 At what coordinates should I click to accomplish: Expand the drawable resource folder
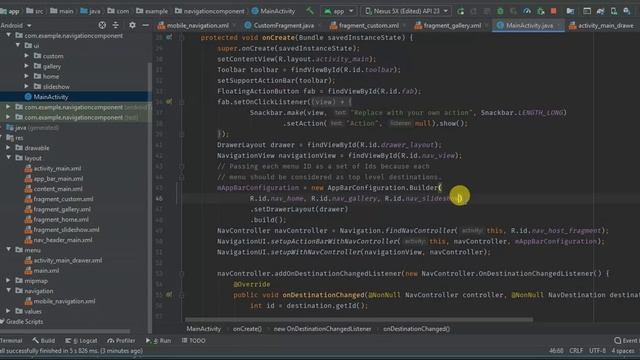pyautogui.click(x=8, y=147)
